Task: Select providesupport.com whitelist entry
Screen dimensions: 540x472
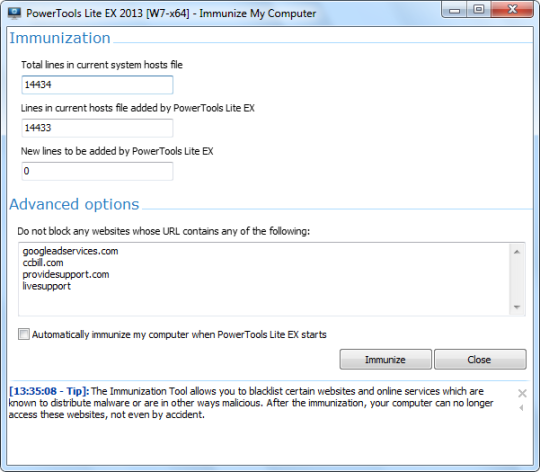Action: tap(66, 274)
